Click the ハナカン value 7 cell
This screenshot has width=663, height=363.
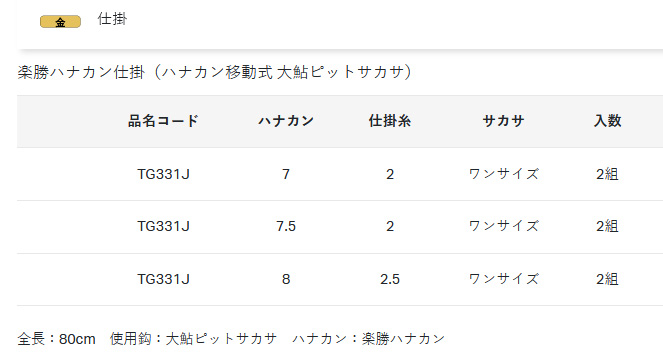click(286, 174)
